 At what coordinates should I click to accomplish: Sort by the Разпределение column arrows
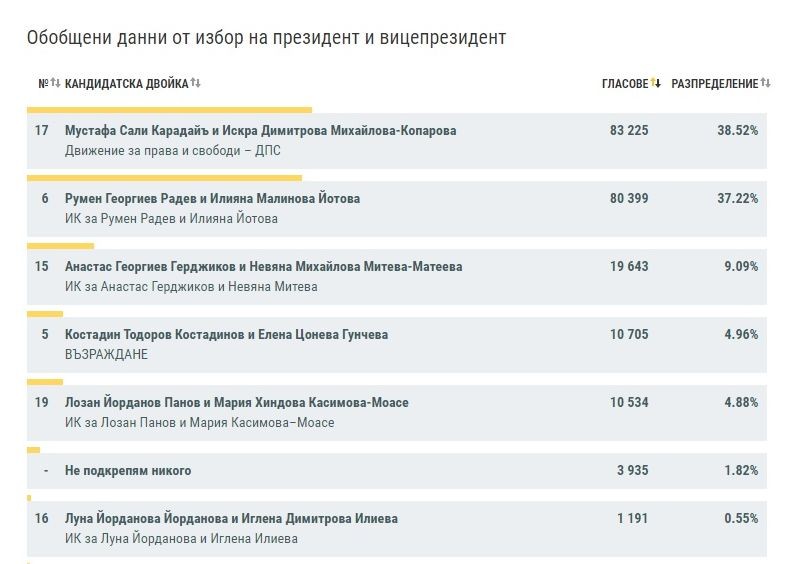765,83
